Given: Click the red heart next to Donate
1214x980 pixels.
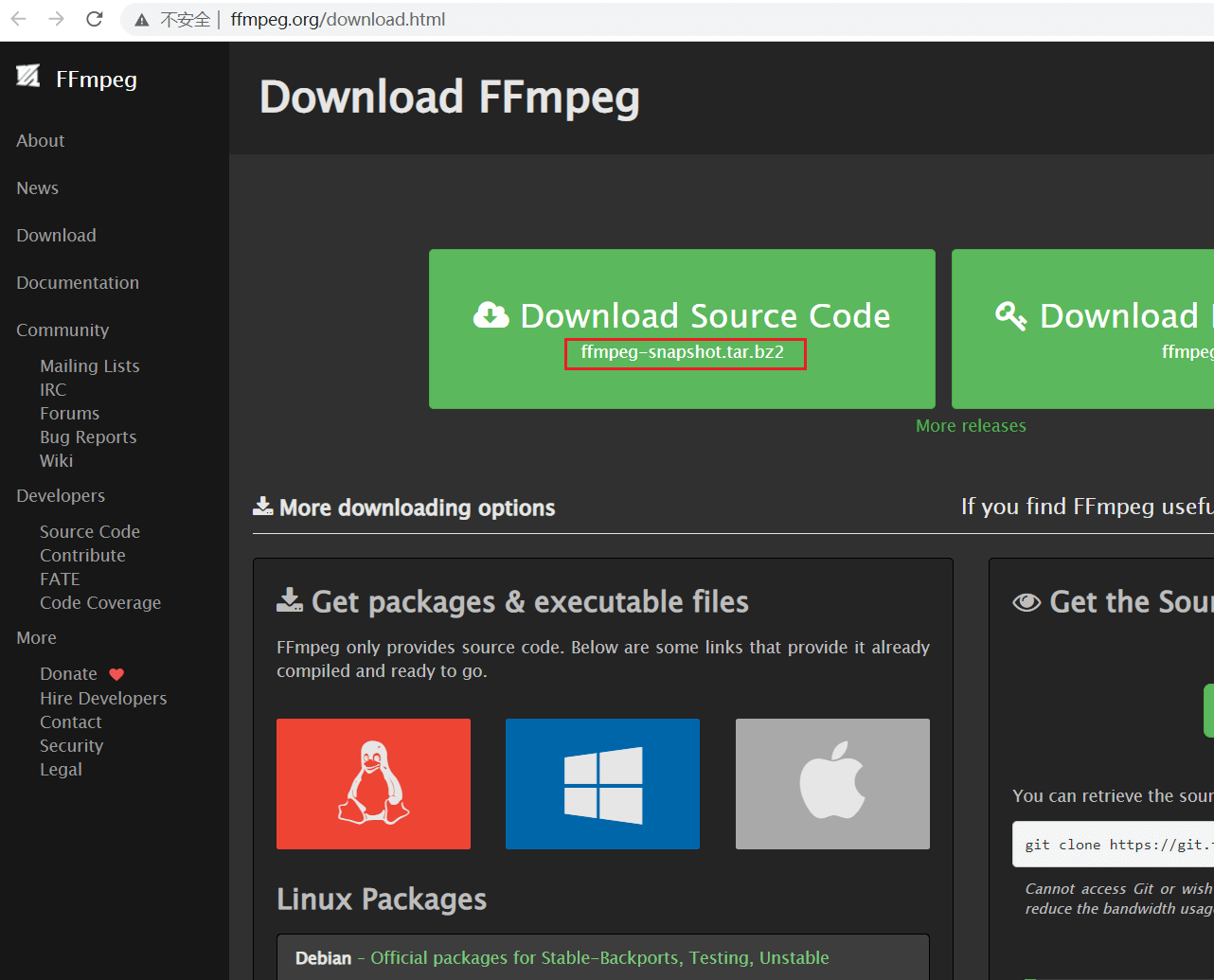Looking at the screenshot, I should click(x=116, y=674).
